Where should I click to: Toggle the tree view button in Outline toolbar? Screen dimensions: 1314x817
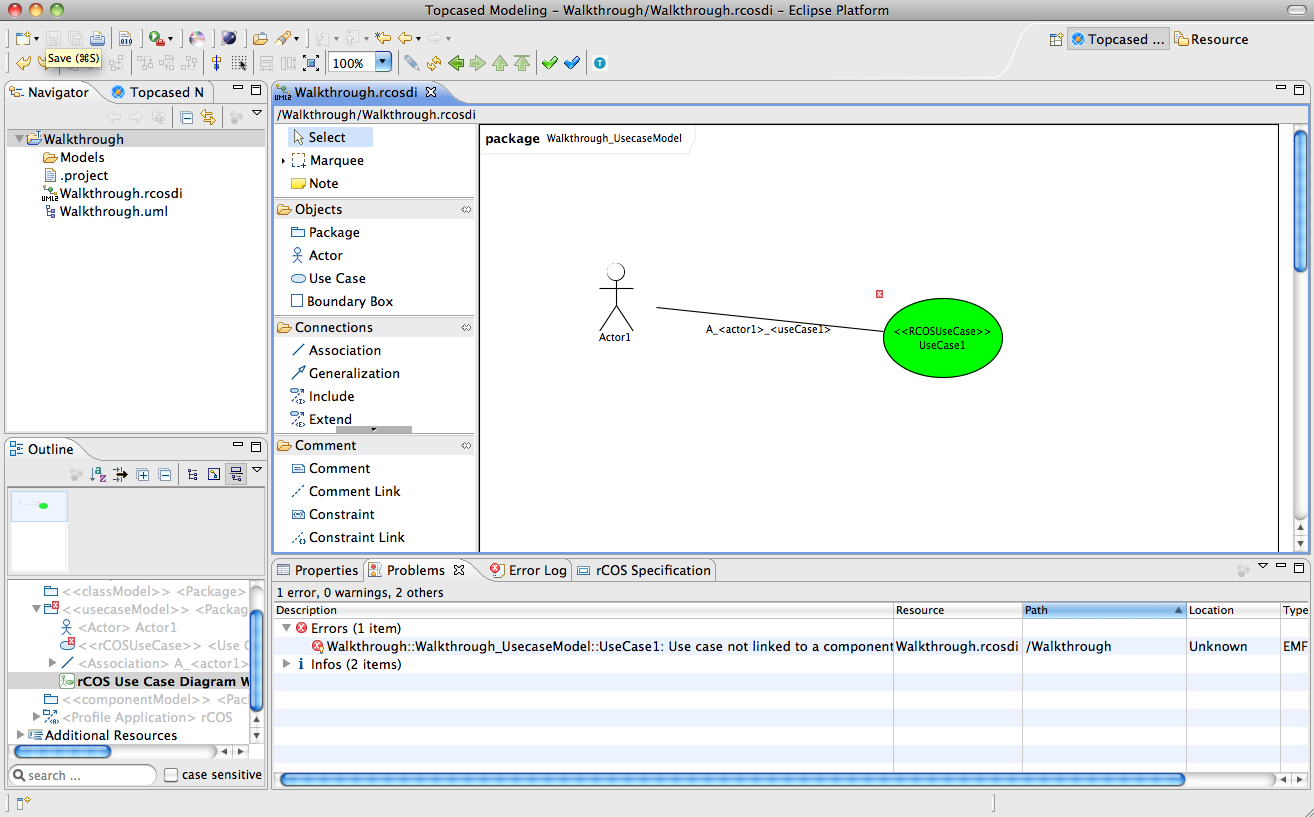tap(193, 475)
